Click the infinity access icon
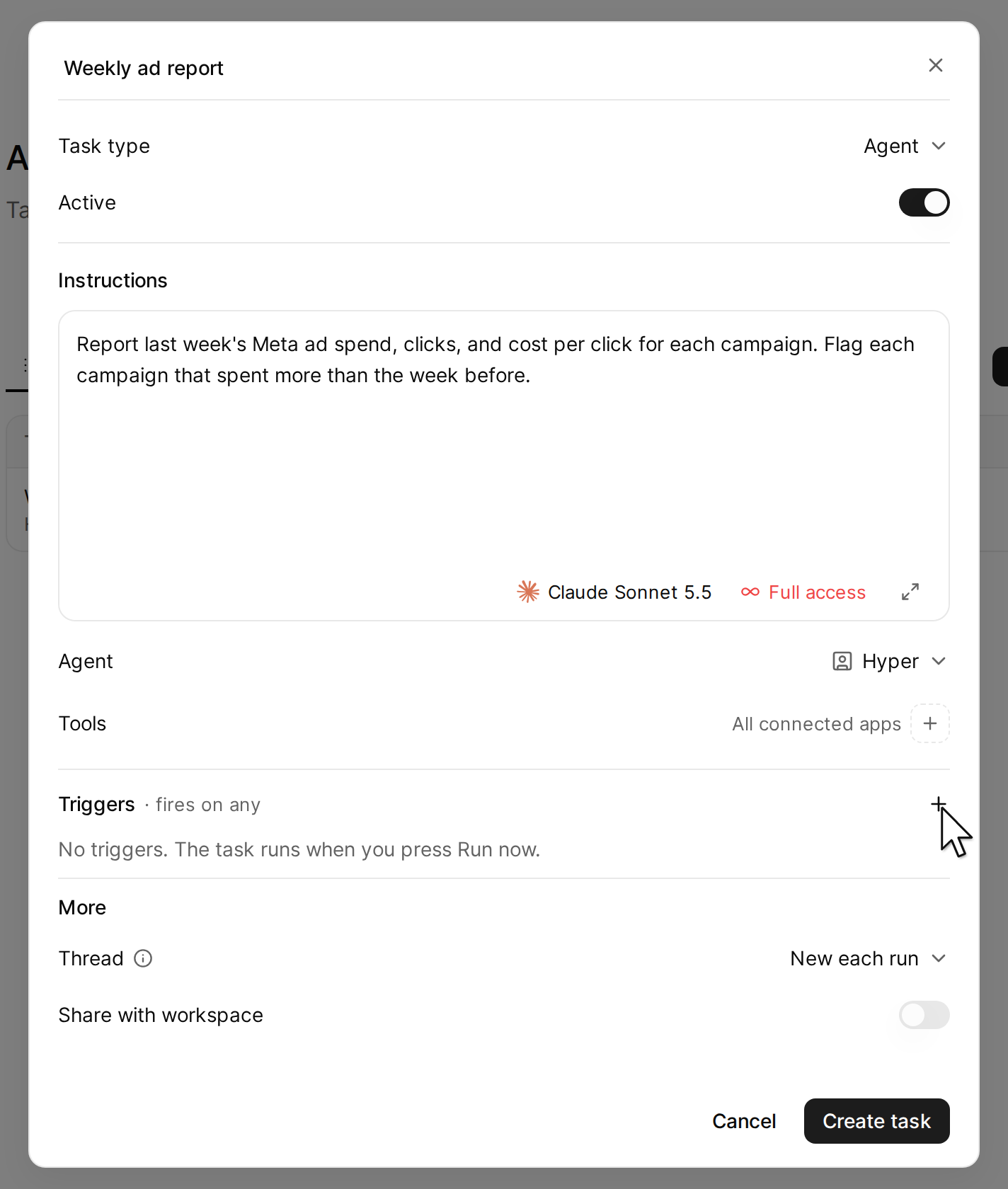 pyautogui.click(x=750, y=592)
